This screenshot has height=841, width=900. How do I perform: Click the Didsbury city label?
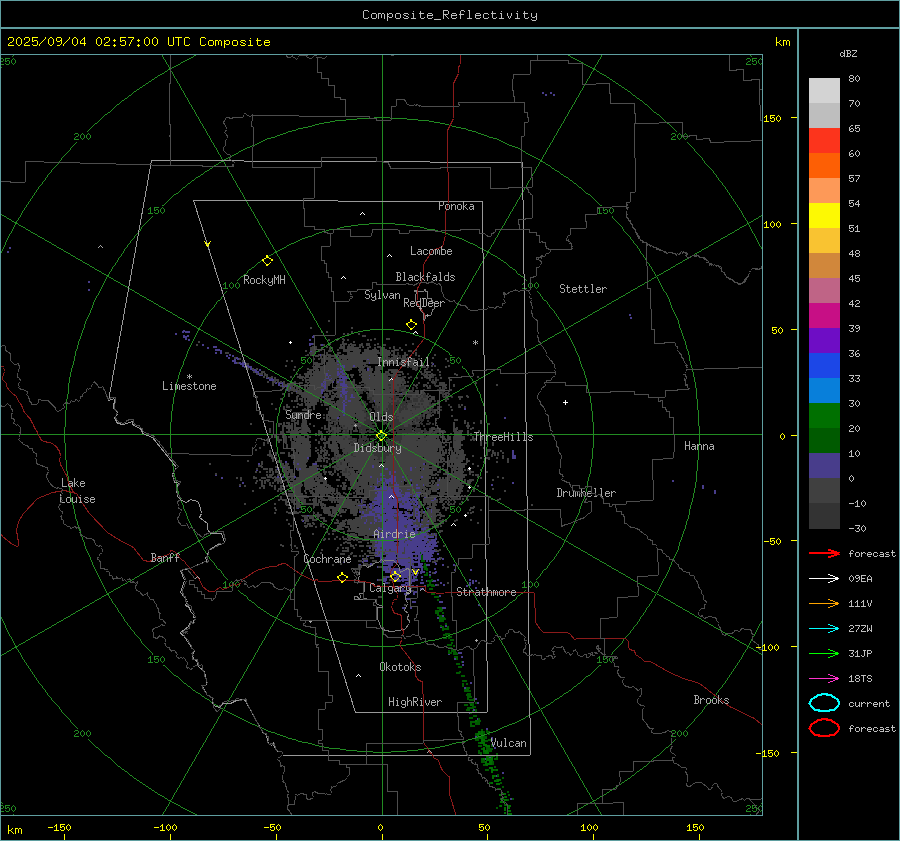pyautogui.click(x=377, y=448)
